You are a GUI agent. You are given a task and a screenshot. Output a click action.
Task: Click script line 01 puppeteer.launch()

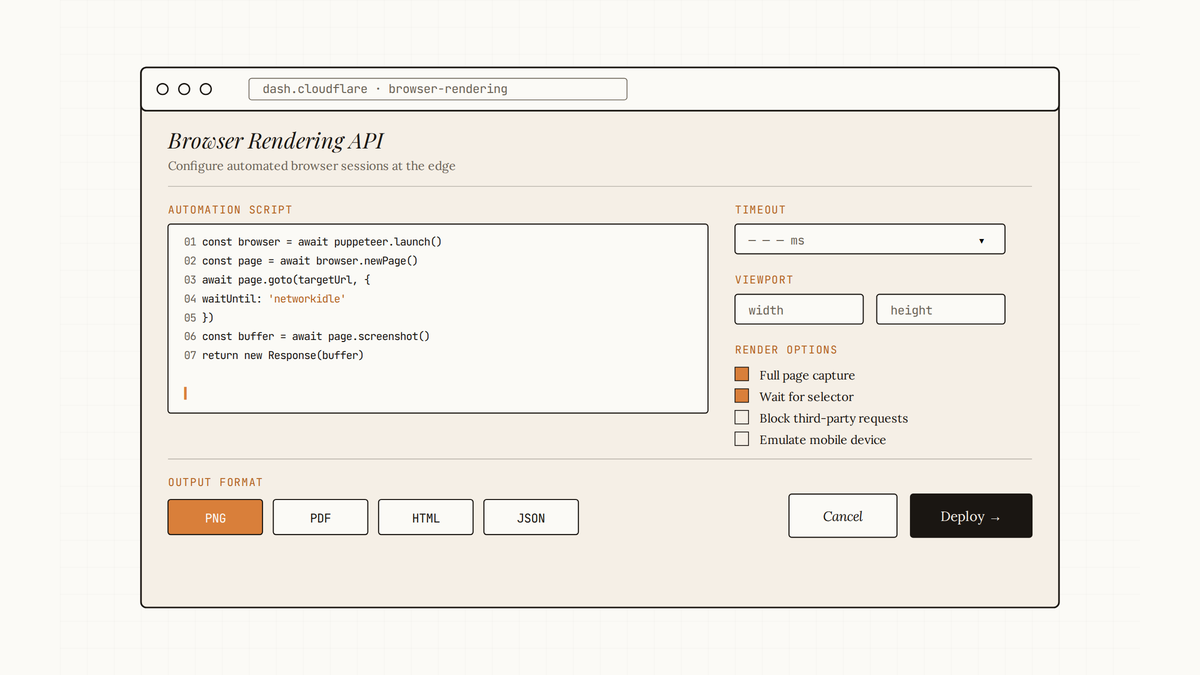313,242
